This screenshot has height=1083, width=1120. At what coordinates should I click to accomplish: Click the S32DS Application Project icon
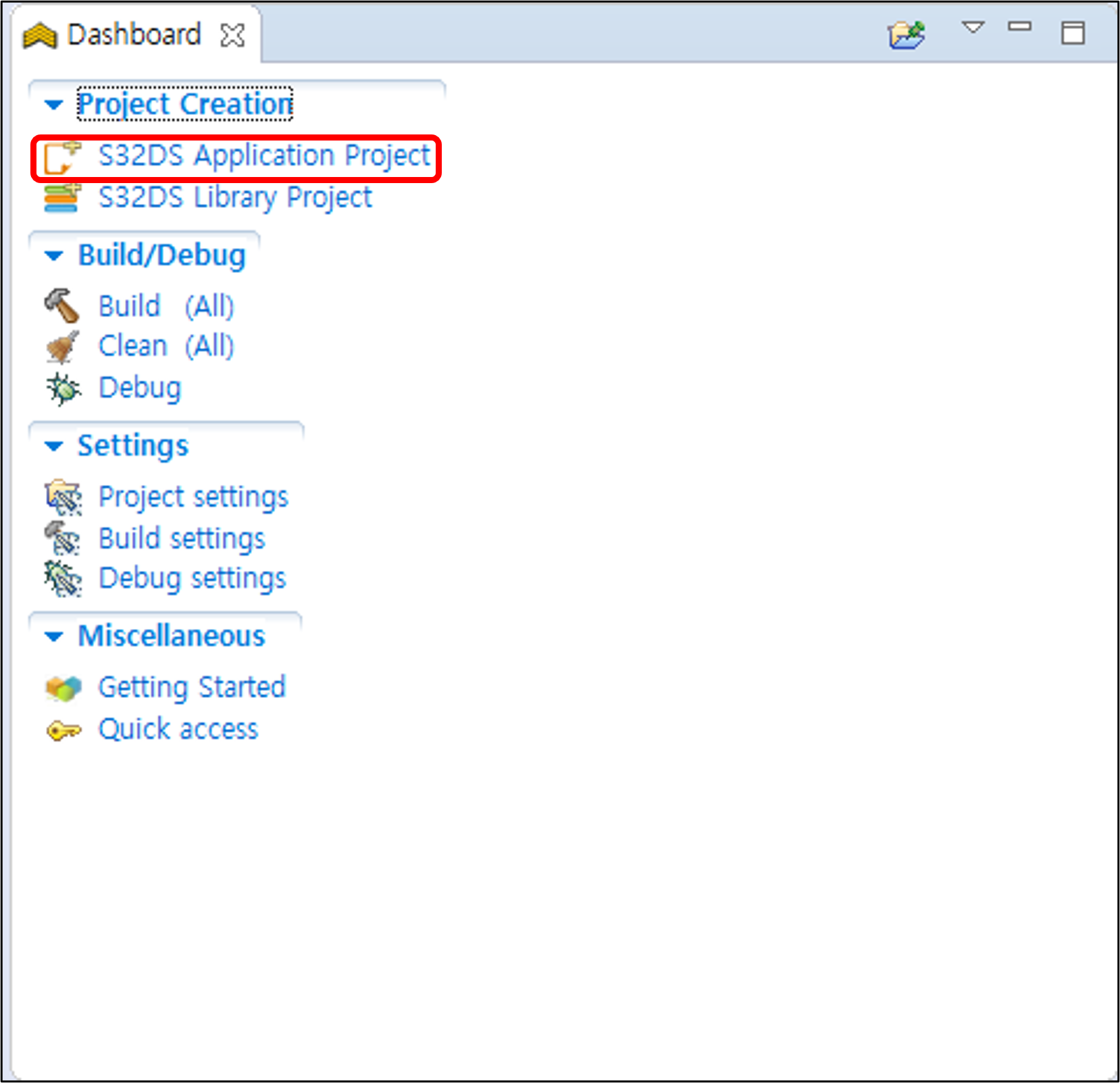coord(61,157)
